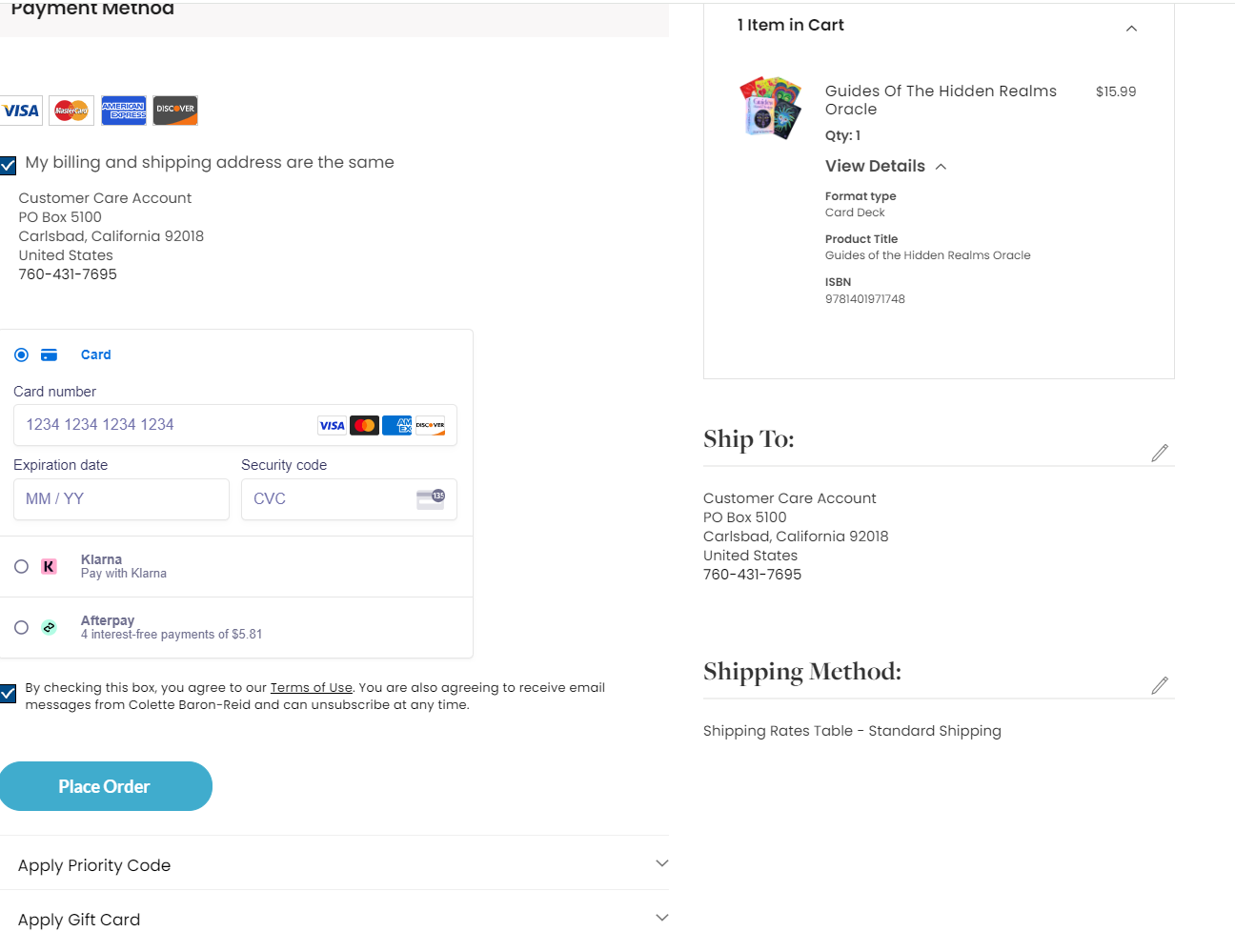Click the Guides Of The Hidden Realms thumbnail
The width and height of the screenshot is (1235, 952).
tap(770, 108)
